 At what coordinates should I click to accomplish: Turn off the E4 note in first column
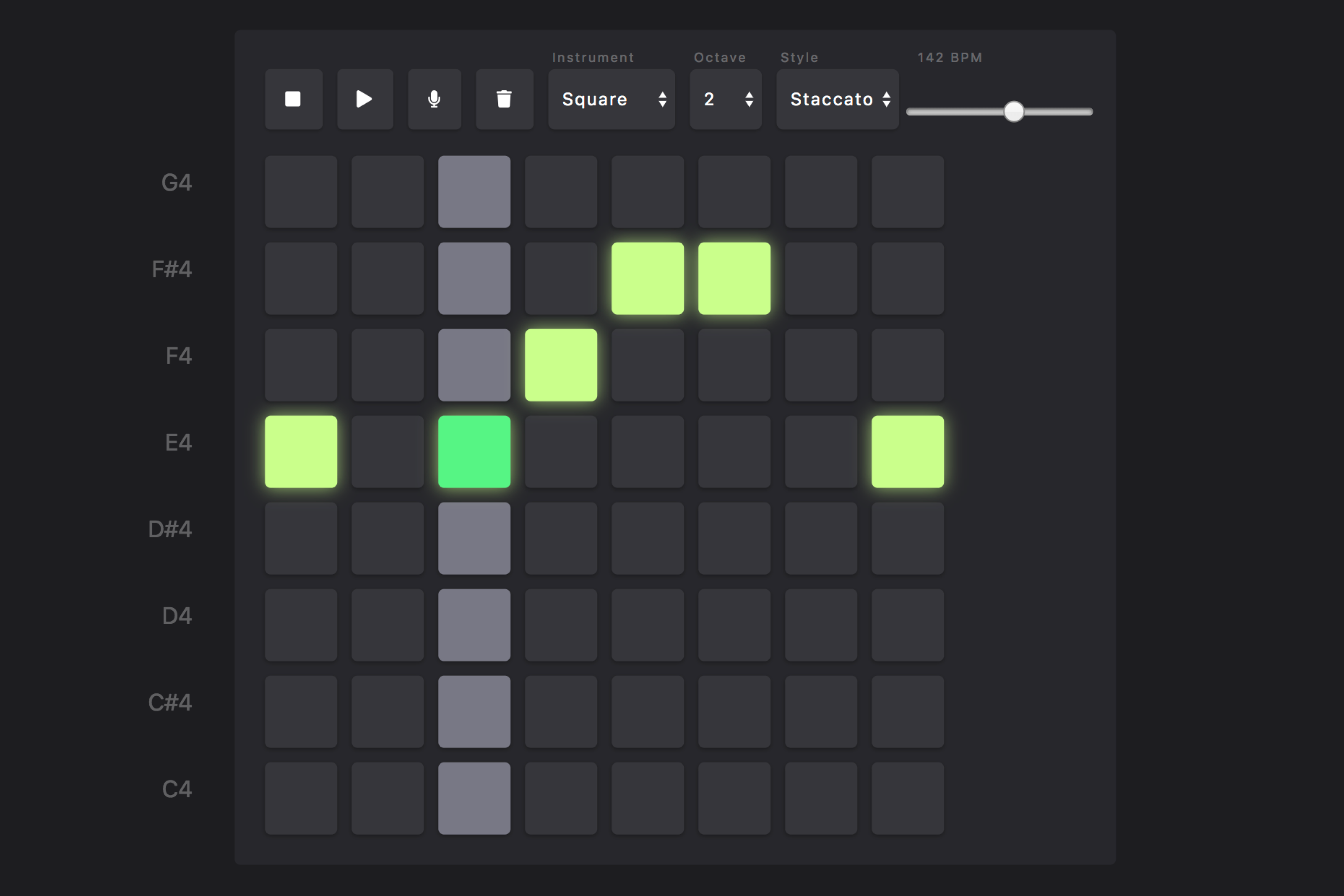pyautogui.click(x=301, y=451)
